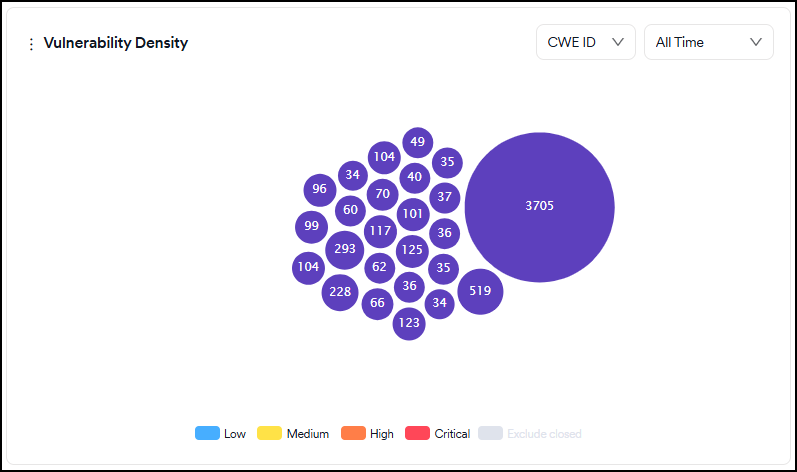Click the bubble labeled 96
The width and height of the screenshot is (797, 472).
coord(320,189)
